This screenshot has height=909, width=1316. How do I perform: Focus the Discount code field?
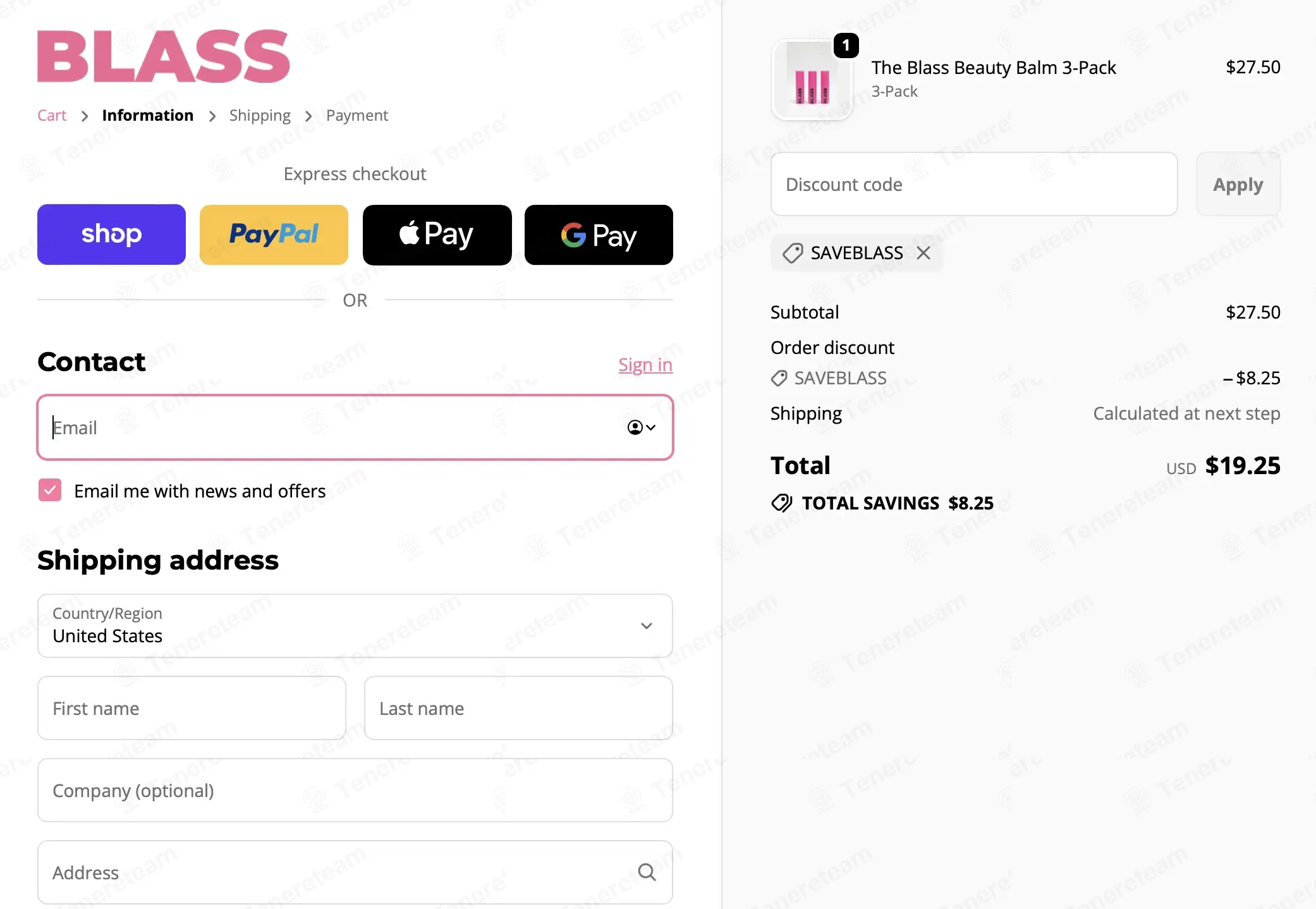tap(973, 184)
